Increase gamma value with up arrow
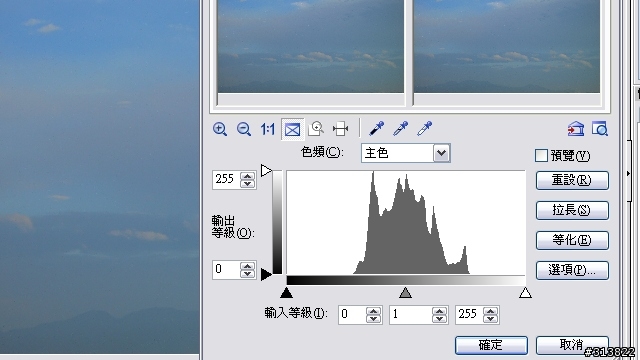This screenshot has width=640, height=360. [439, 311]
